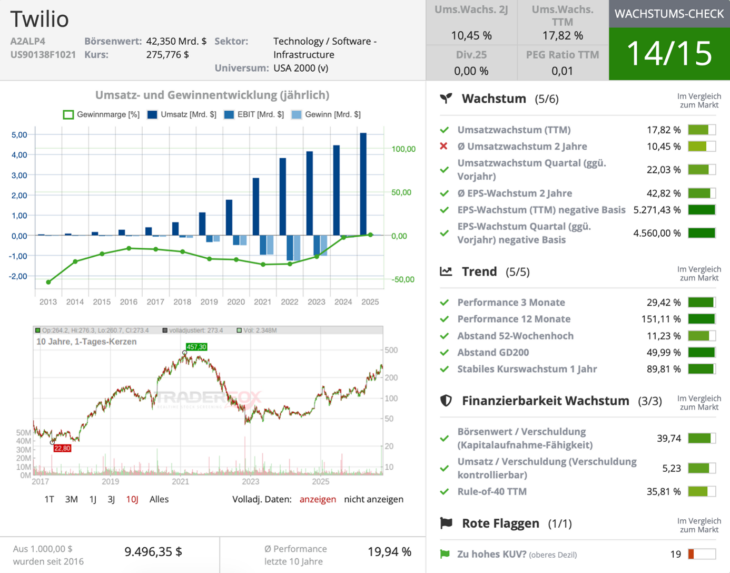730x573 pixels.
Task: Click the Finanzierbarkeit Wachstum shield icon
Action: [446, 400]
